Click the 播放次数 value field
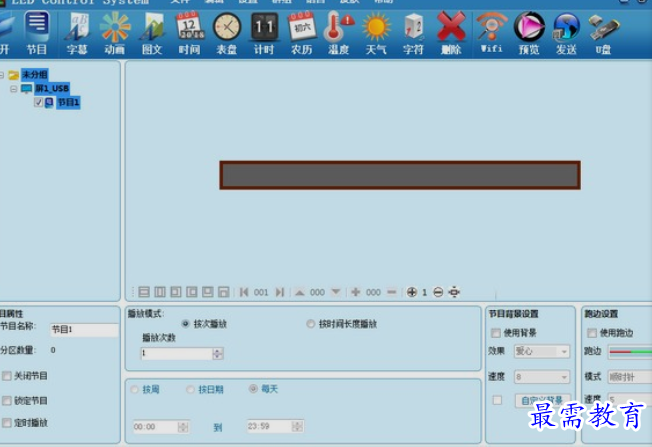 point(177,353)
